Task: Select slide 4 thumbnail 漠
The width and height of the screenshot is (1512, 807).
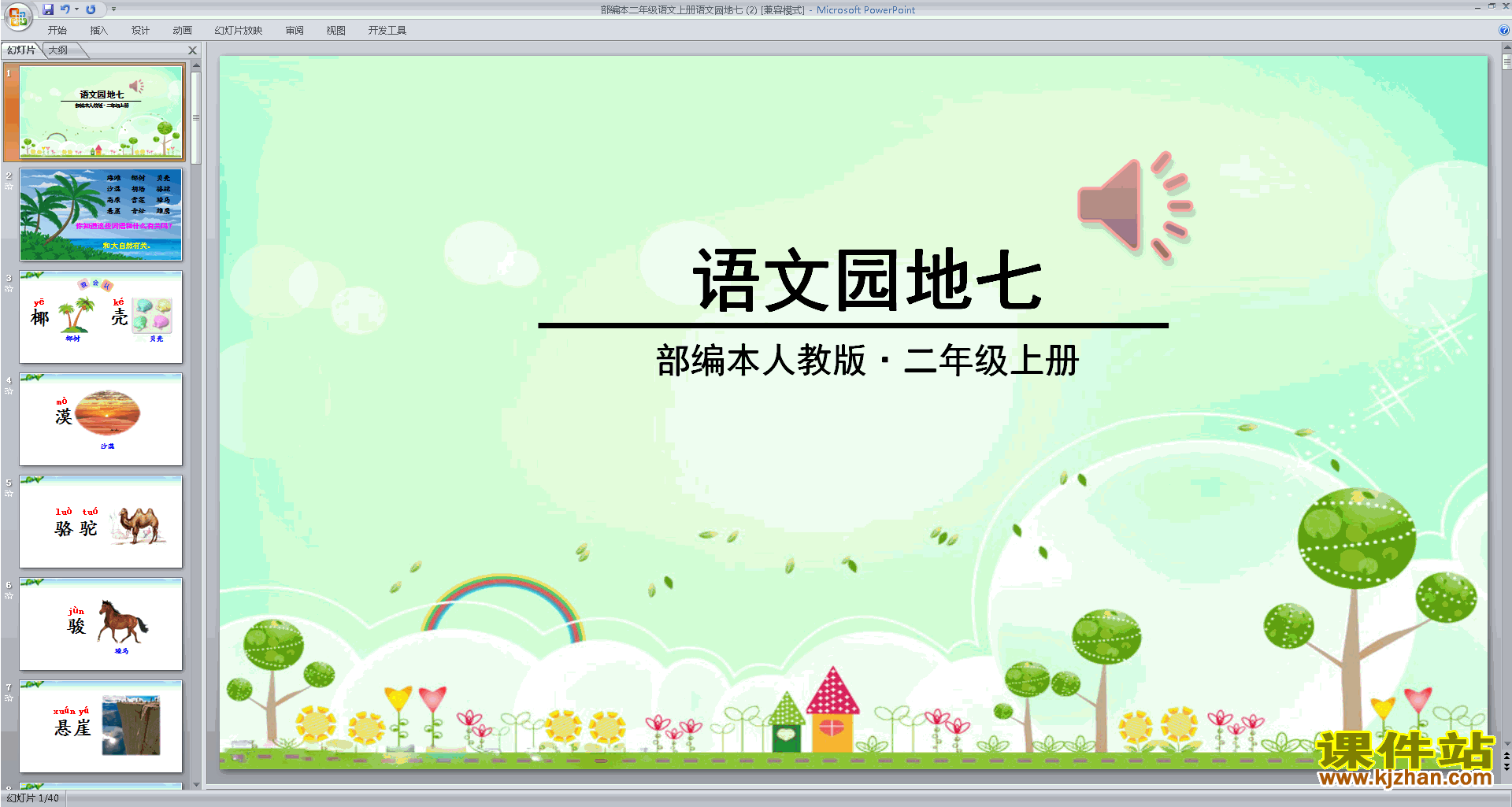Action: tap(101, 419)
